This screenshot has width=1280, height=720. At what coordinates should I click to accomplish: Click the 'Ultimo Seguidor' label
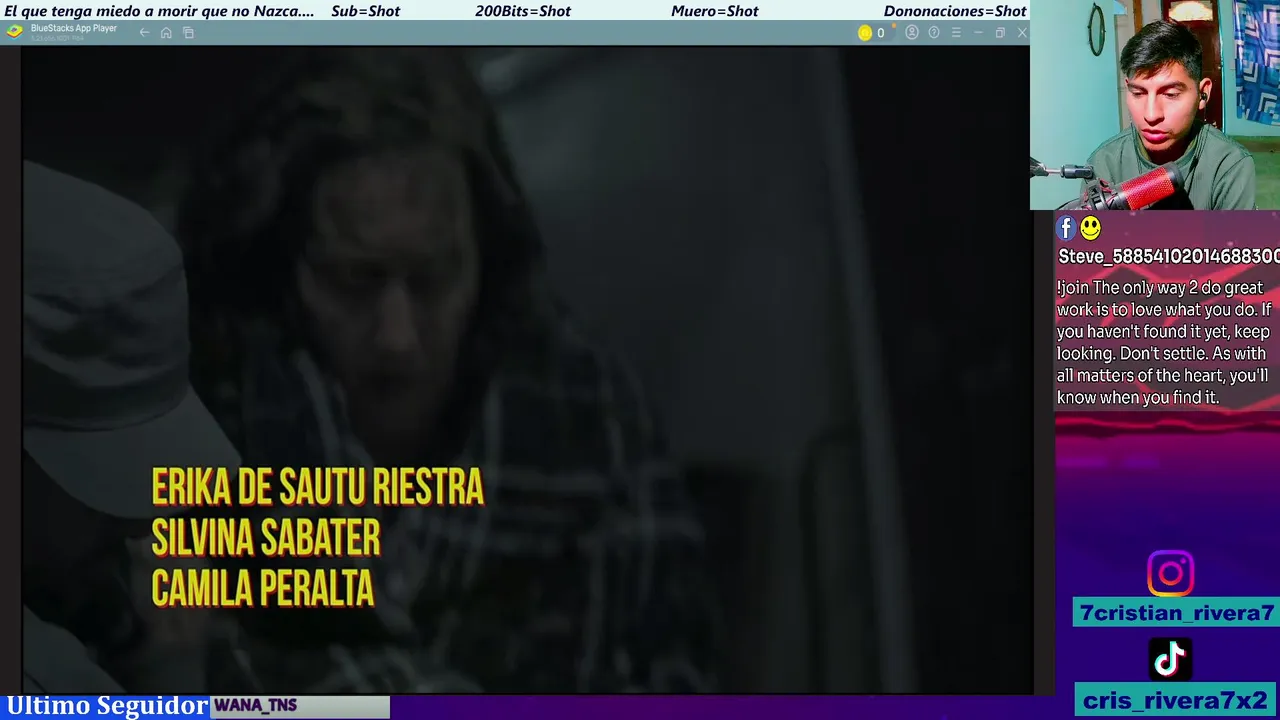pos(107,706)
